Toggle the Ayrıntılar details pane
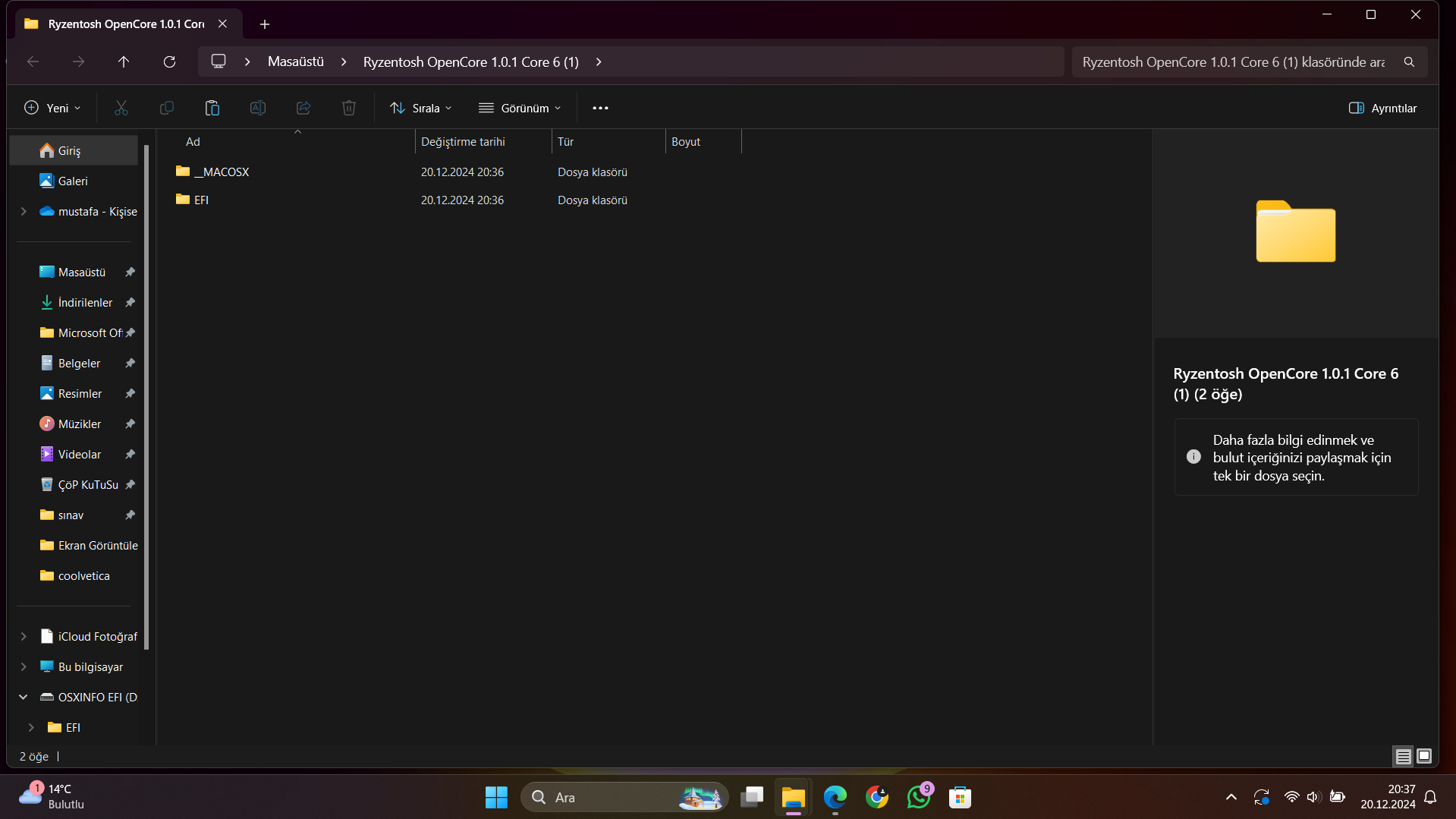Image resolution: width=1456 pixels, height=819 pixels. pos(1382,108)
